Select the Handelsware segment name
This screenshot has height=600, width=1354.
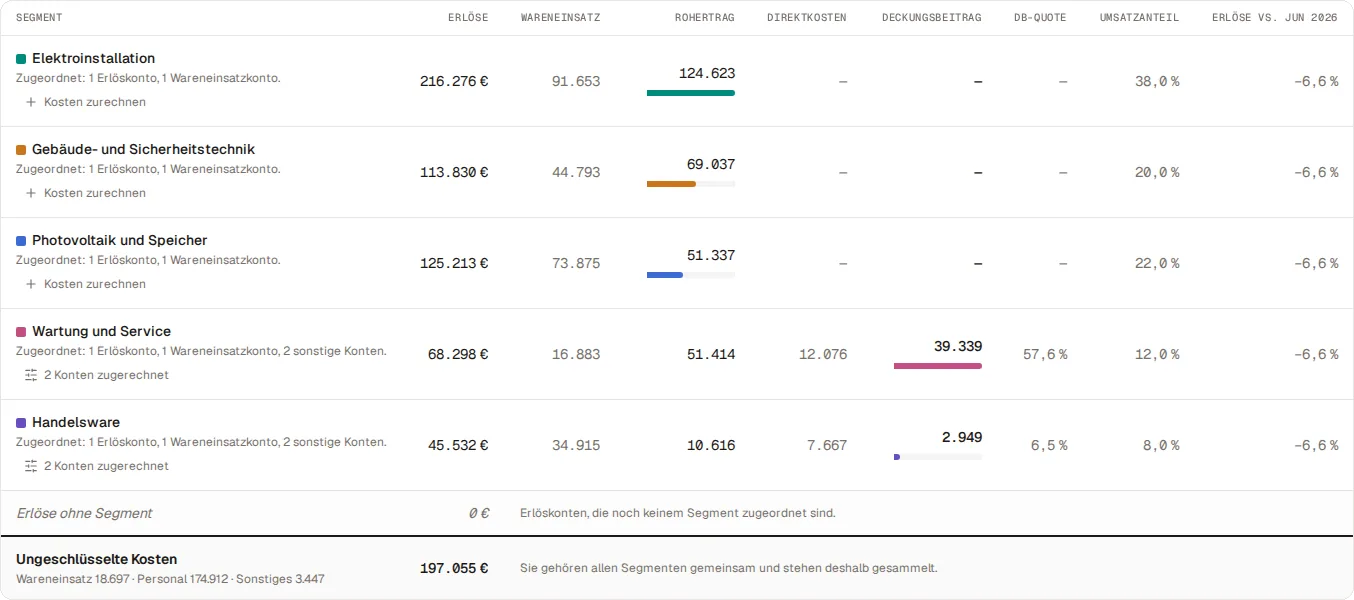[x=76, y=422]
